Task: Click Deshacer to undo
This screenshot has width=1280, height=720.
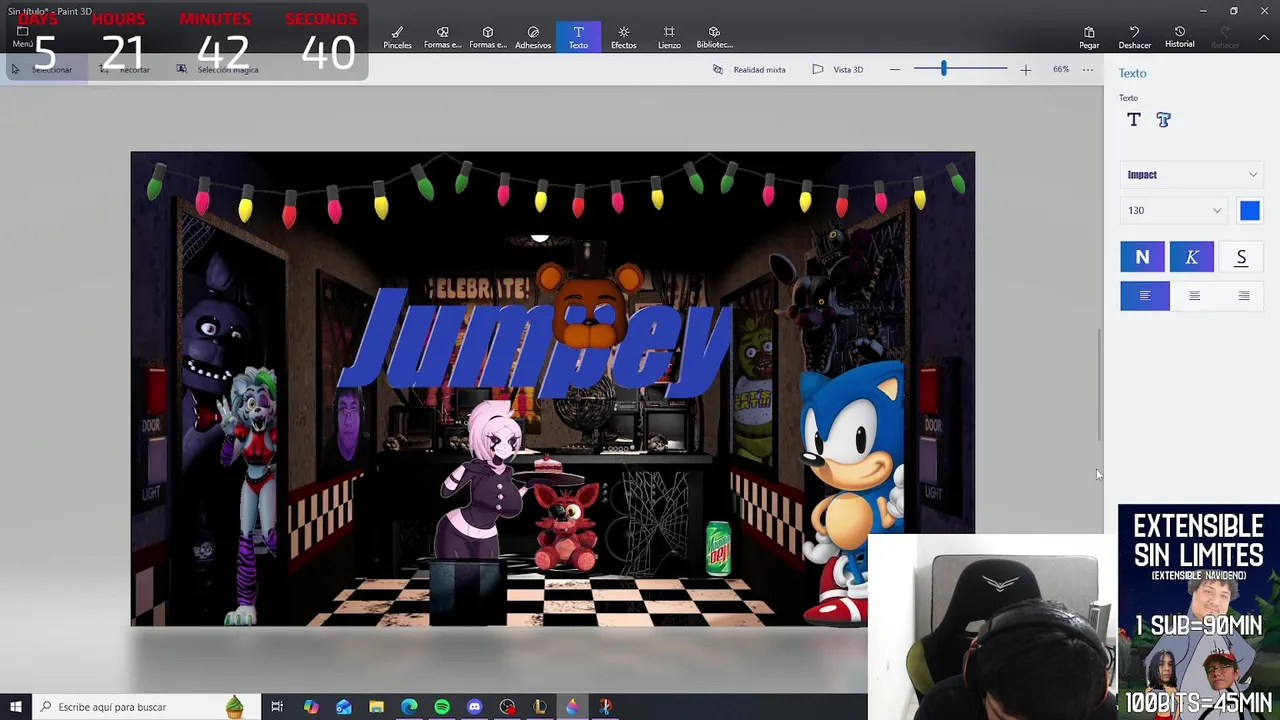Action: pos(1134,37)
